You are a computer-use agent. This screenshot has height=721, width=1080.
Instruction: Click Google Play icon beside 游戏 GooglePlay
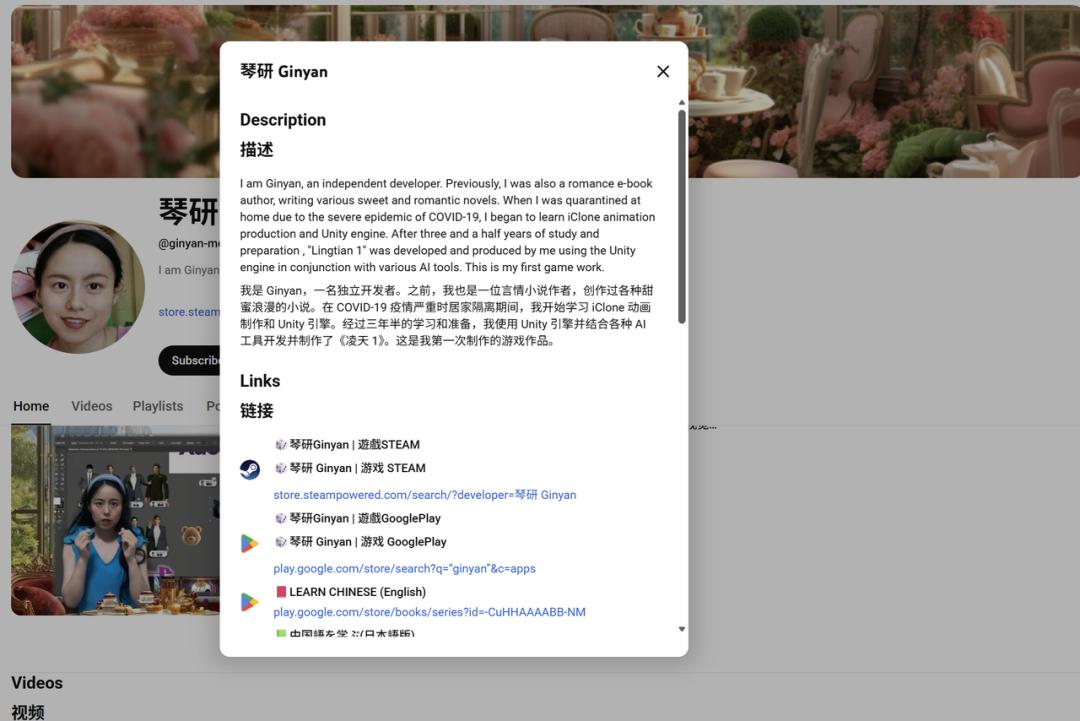250,543
